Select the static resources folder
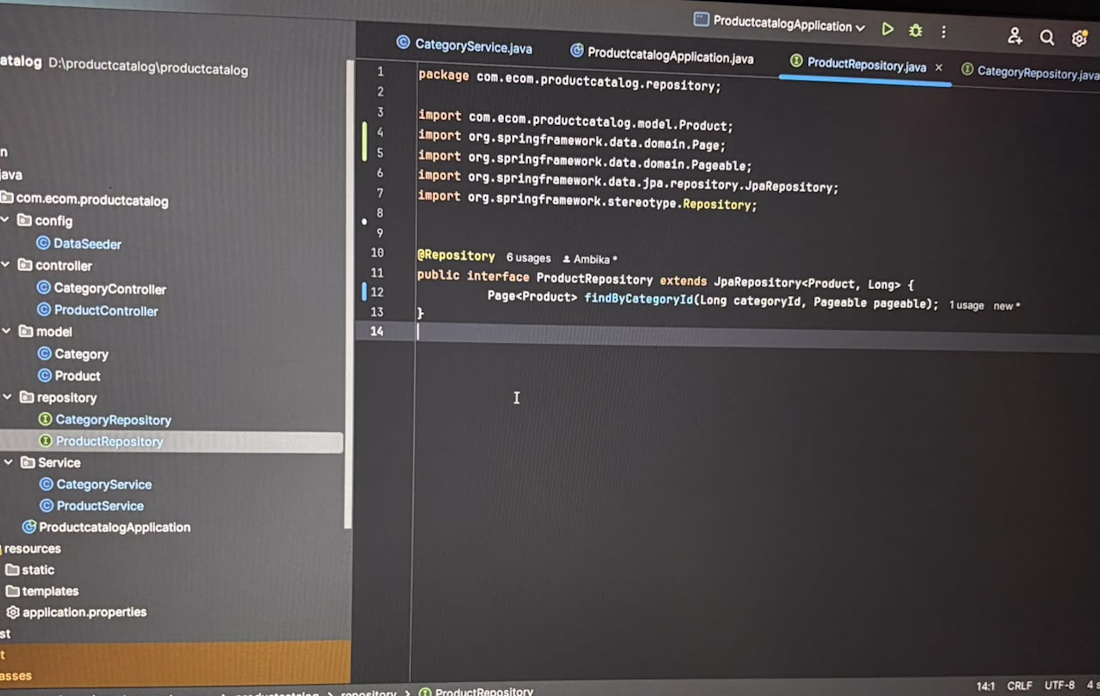 tap(30, 570)
